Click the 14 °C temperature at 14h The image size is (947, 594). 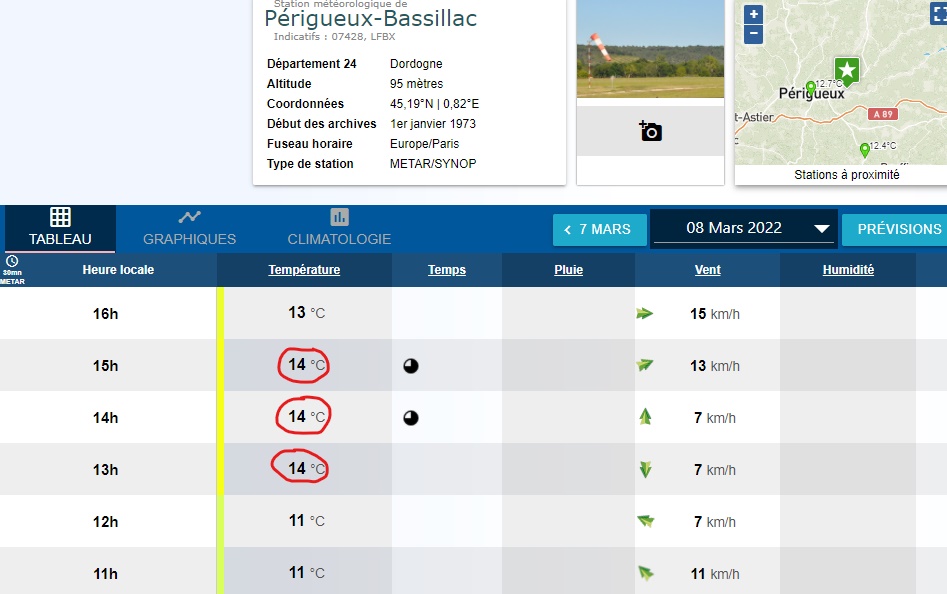tap(306, 417)
